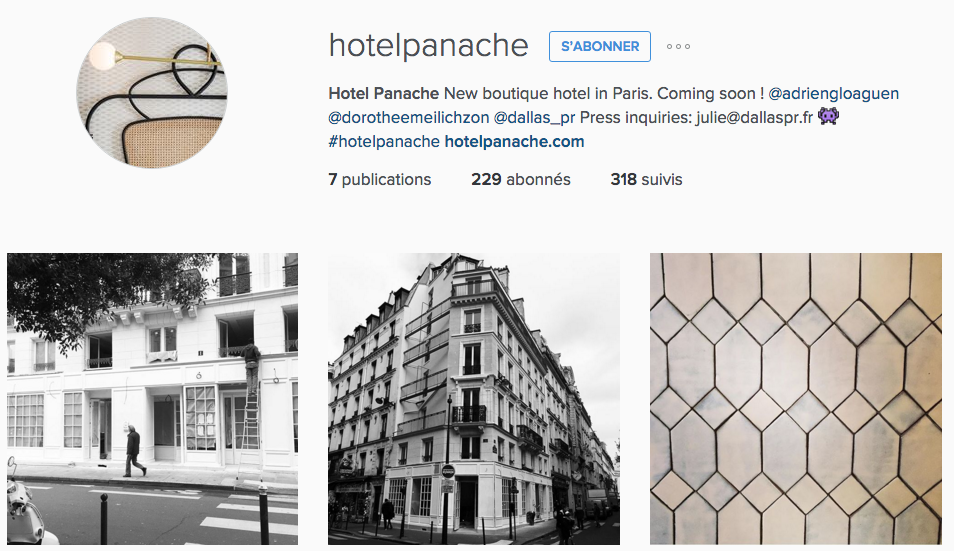Visit the hotelpanache.com website link
954x551 pixels.
point(514,142)
